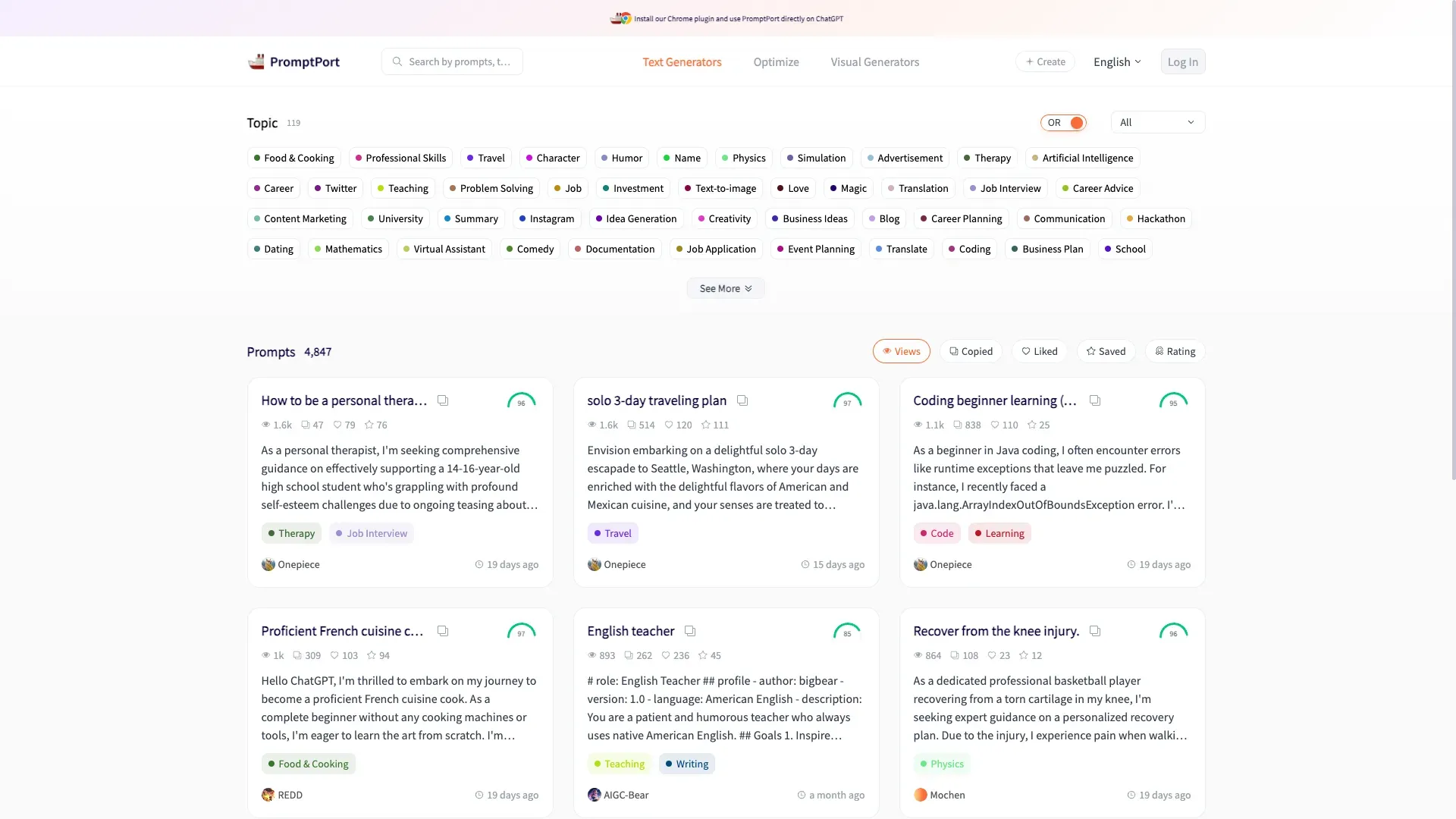Click the Log In button

[x=1183, y=61]
